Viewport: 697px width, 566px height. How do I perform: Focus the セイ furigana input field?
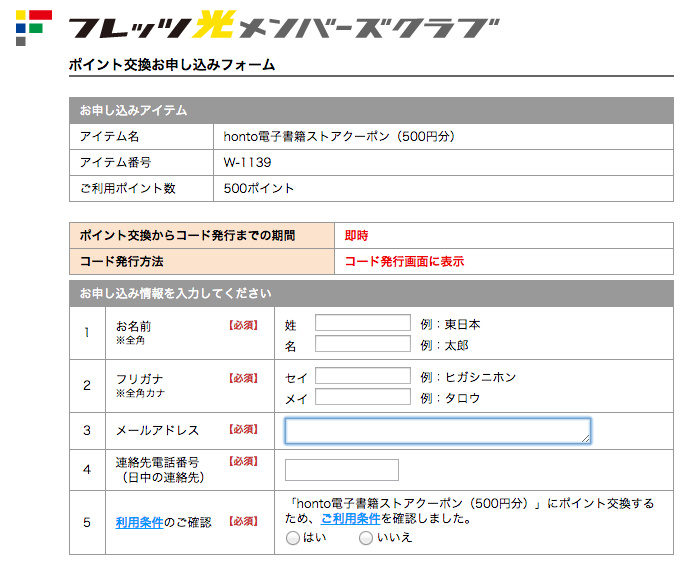[363, 376]
